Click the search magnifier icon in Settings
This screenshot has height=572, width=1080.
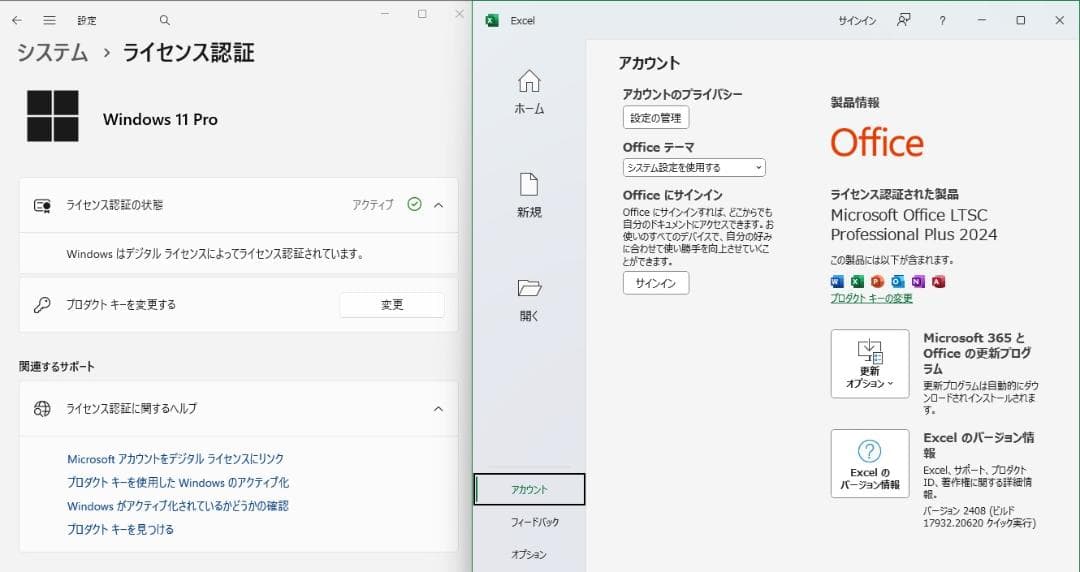point(165,21)
